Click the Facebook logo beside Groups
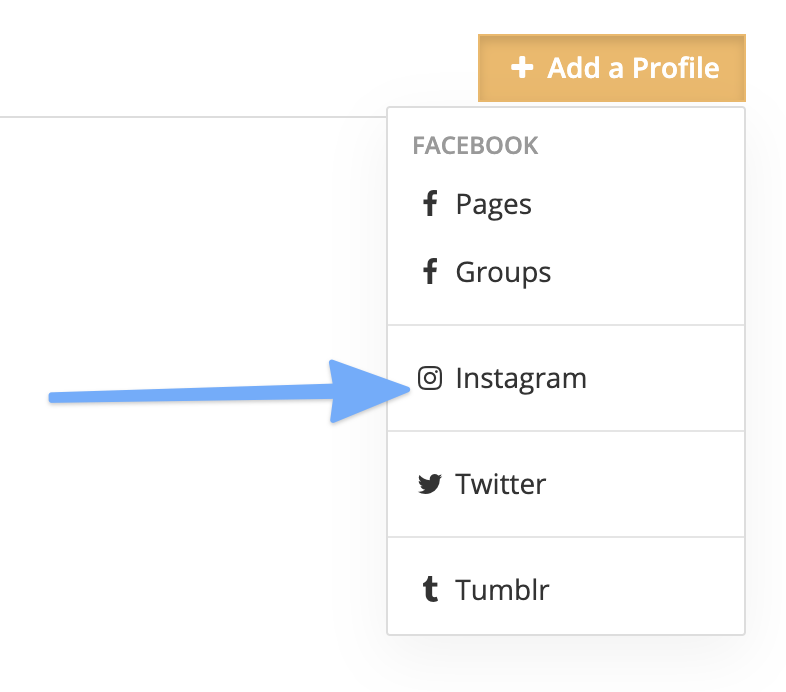The width and height of the screenshot is (786, 692). (x=430, y=271)
